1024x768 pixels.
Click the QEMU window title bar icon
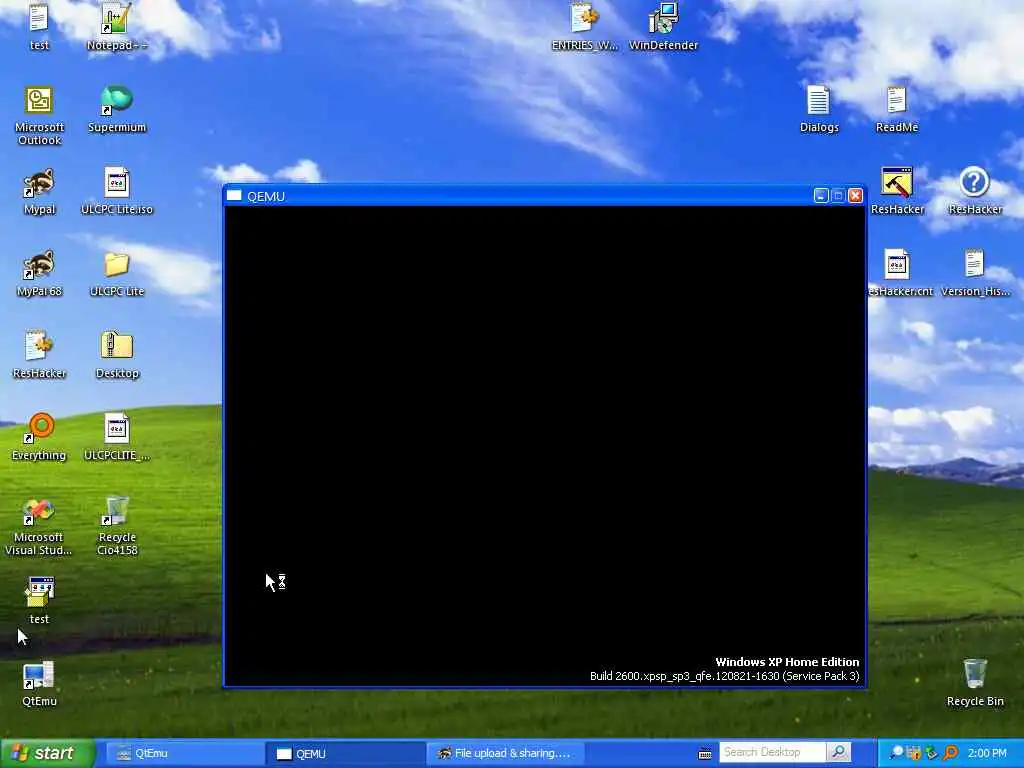pos(234,195)
